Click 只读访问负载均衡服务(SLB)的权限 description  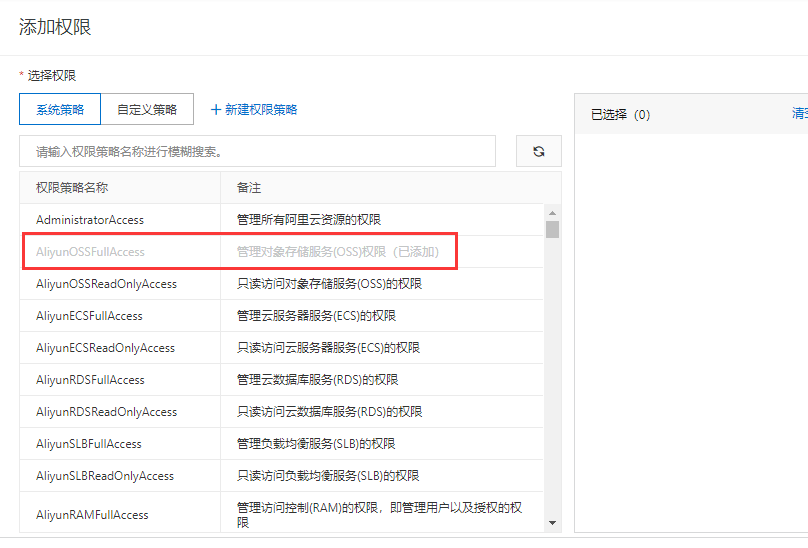pos(328,475)
